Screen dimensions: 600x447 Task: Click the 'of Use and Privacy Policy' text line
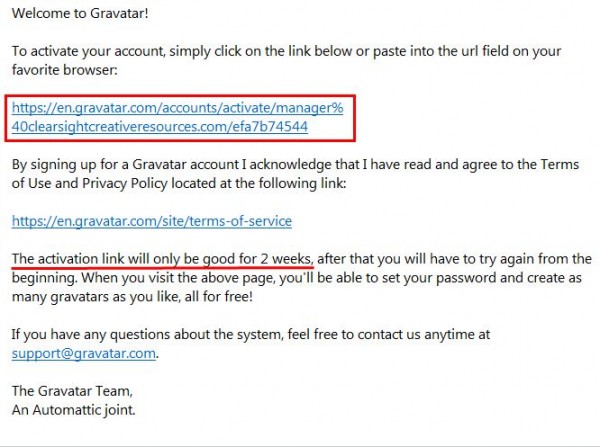pyautogui.click(x=179, y=183)
